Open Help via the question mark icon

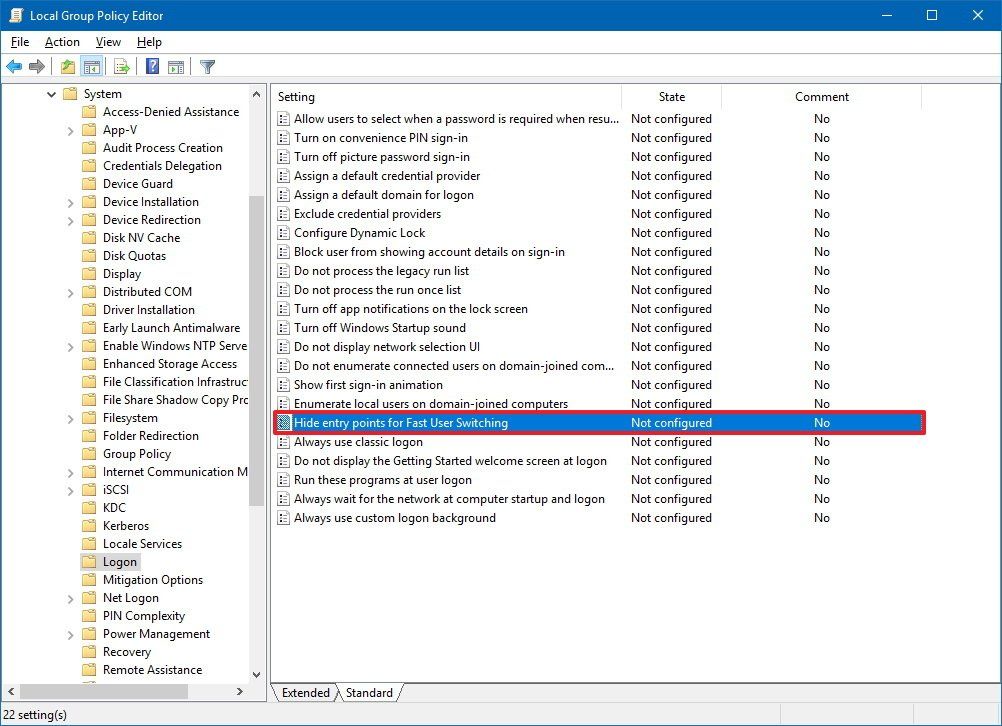pyautogui.click(x=150, y=66)
